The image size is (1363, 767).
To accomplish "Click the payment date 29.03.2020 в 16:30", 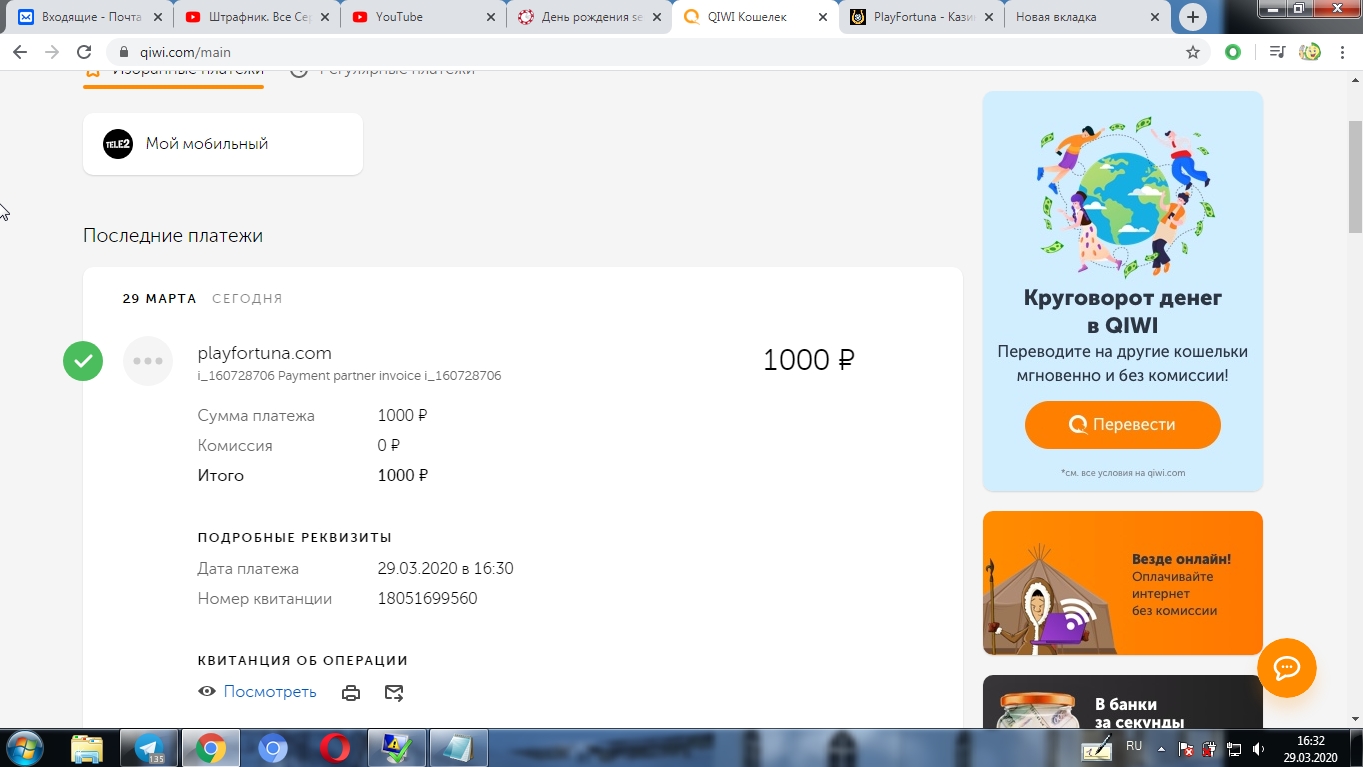I will 446,569.
